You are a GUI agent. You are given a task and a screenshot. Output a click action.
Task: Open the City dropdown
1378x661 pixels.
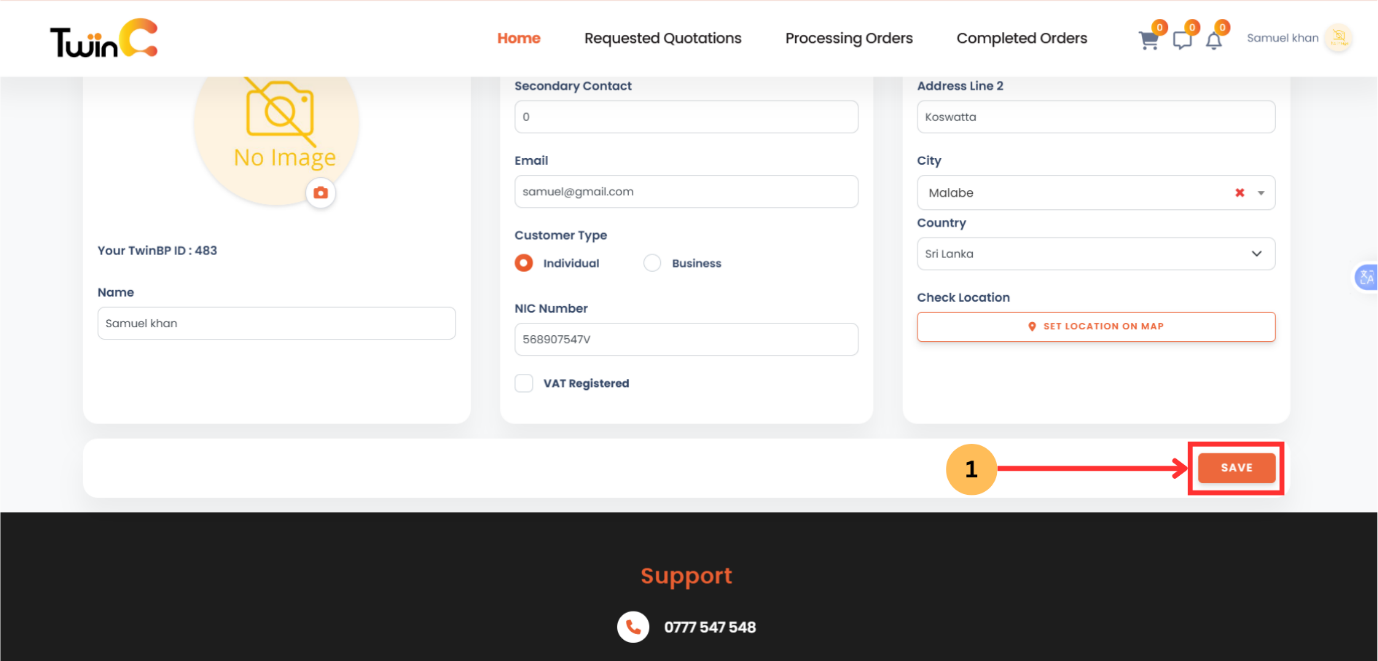(x=1262, y=192)
